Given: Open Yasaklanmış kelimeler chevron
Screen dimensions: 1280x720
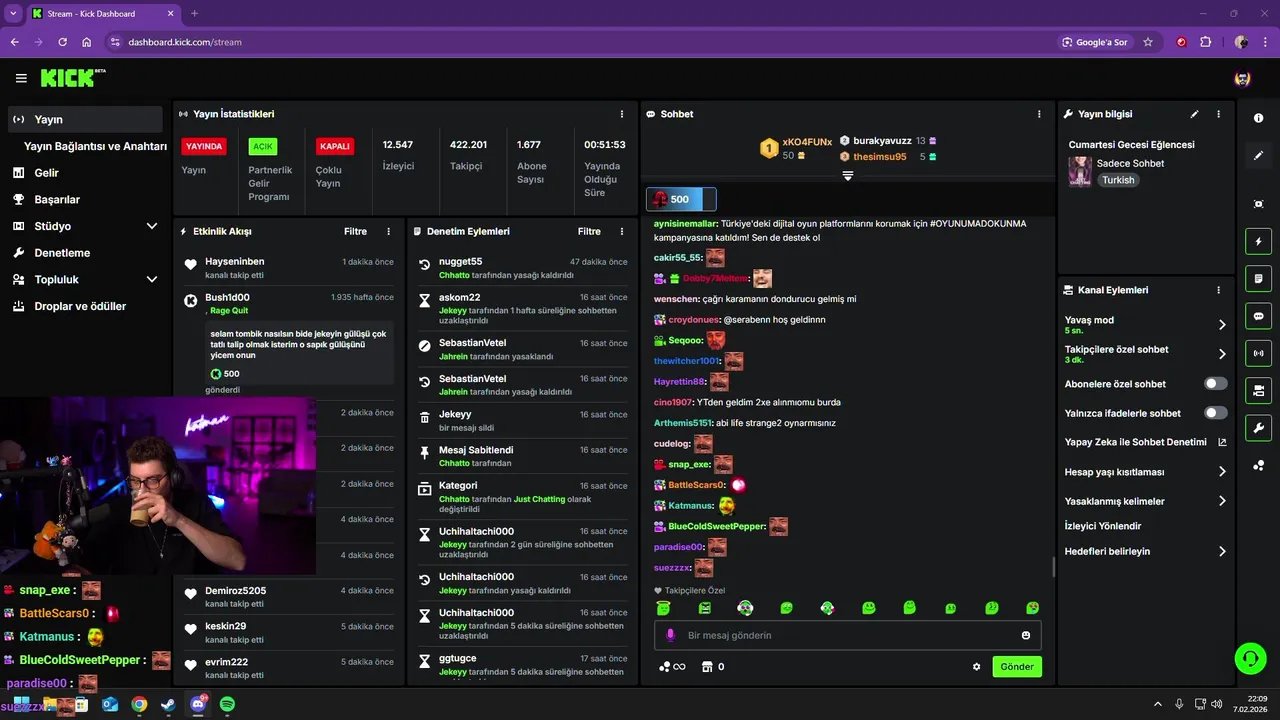Looking at the screenshot, I should coord(1222,501).
